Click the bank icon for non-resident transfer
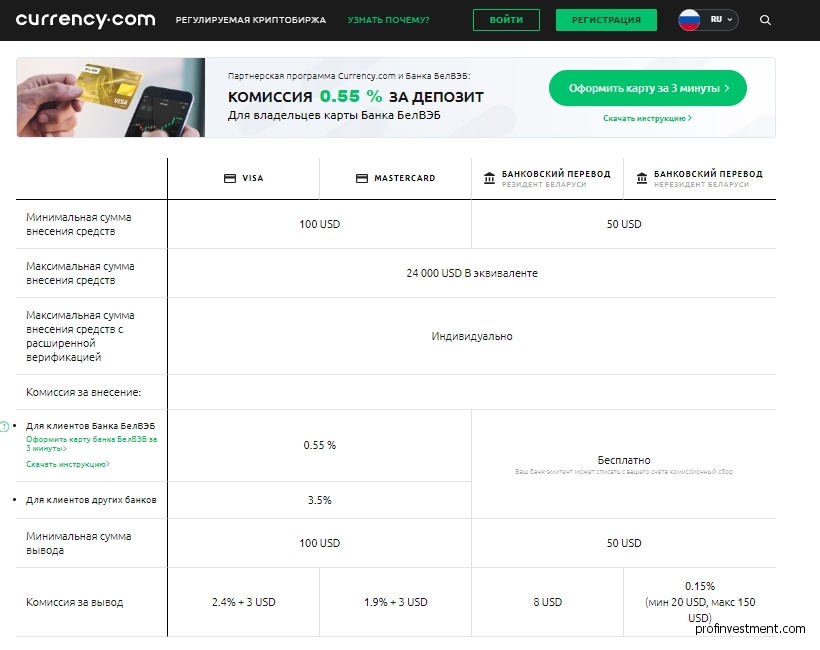820x650 pixels. [x=642, y=178]
